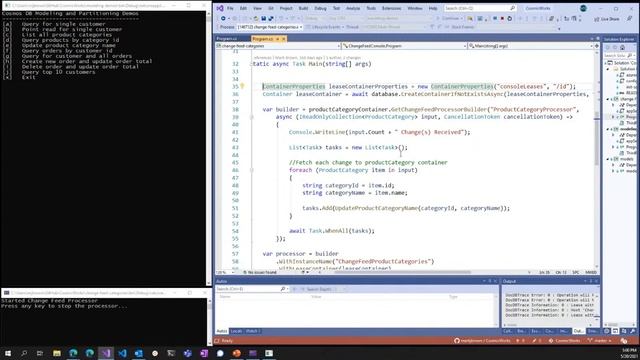Click the red Stop Debugging icon
Screen dimensions: 640x360
tap(502, 18)
